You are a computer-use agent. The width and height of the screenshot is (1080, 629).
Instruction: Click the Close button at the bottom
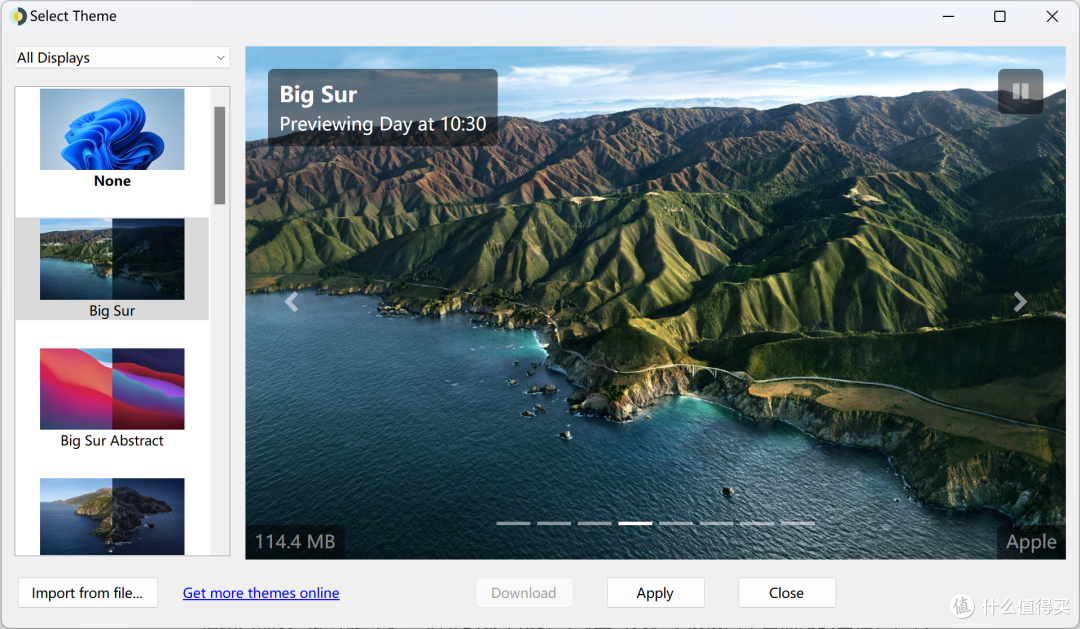click(787, 593)
